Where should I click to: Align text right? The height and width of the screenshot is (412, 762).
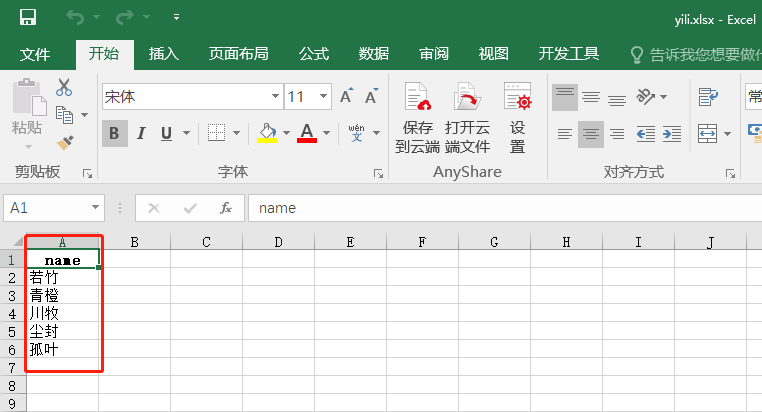coord(617,134)
